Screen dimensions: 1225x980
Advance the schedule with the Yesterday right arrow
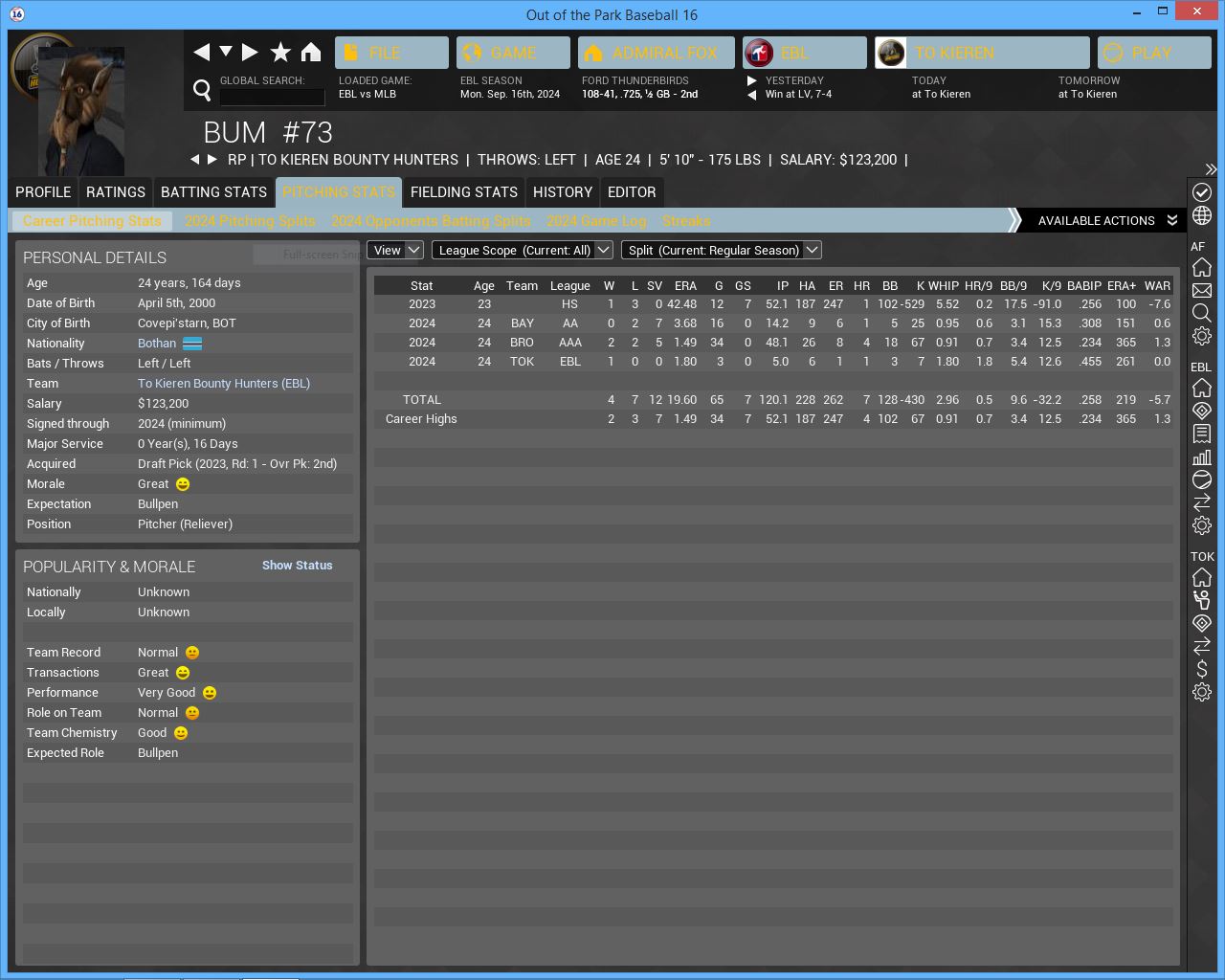pos(751,81)
